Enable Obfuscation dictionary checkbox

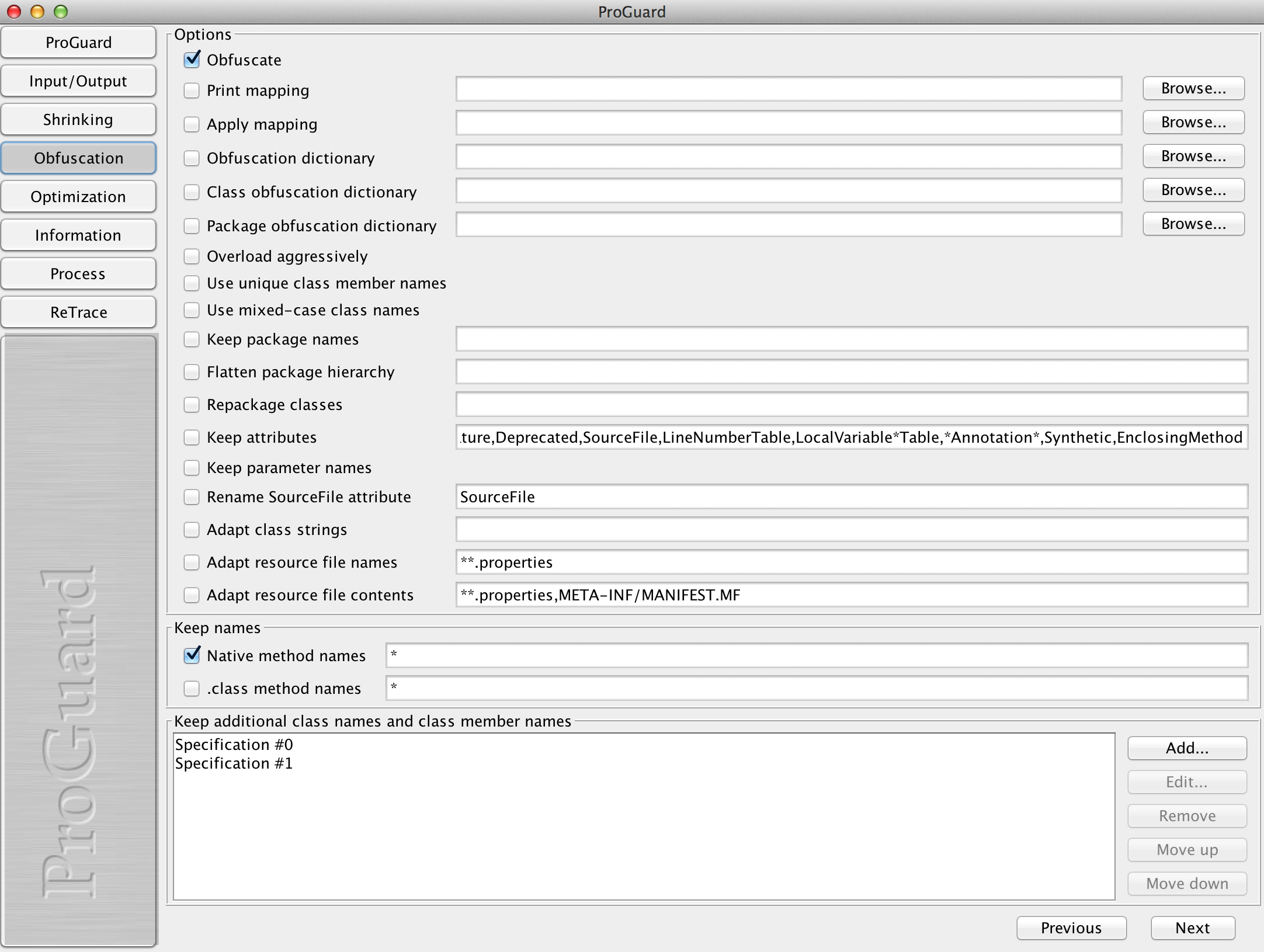tap(192, 158)
